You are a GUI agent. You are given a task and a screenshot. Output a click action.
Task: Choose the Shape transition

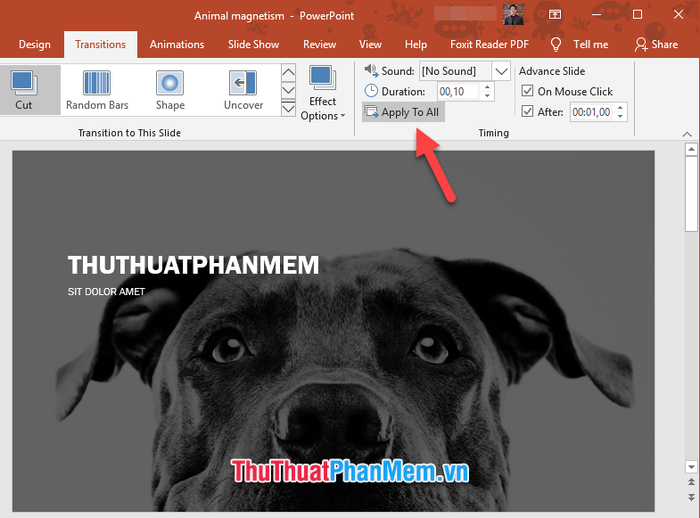[170, 90]
